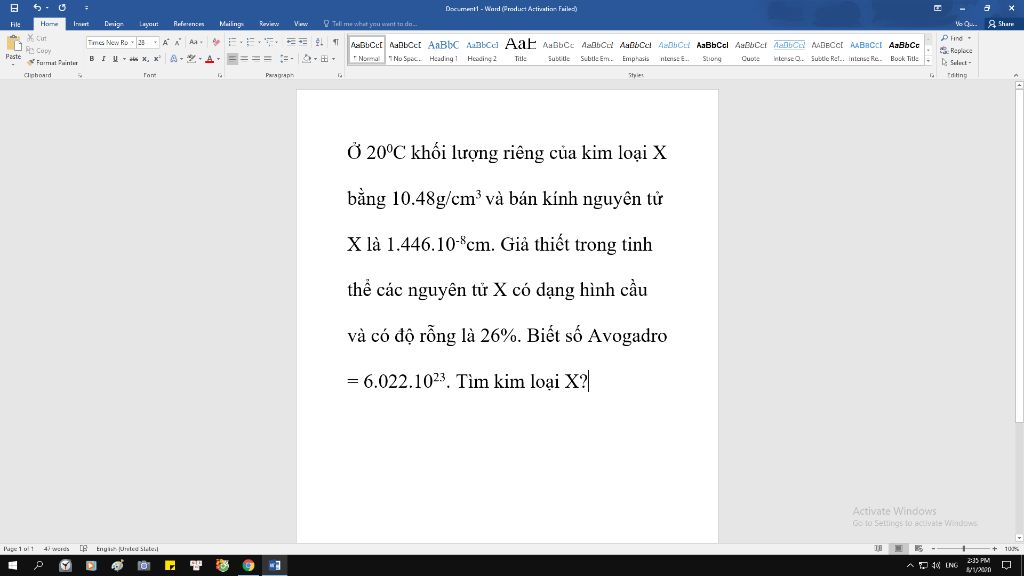Screen dimensions: 1024x576
Task: Toggle paragraph marks display
Action: click(336, 42)
